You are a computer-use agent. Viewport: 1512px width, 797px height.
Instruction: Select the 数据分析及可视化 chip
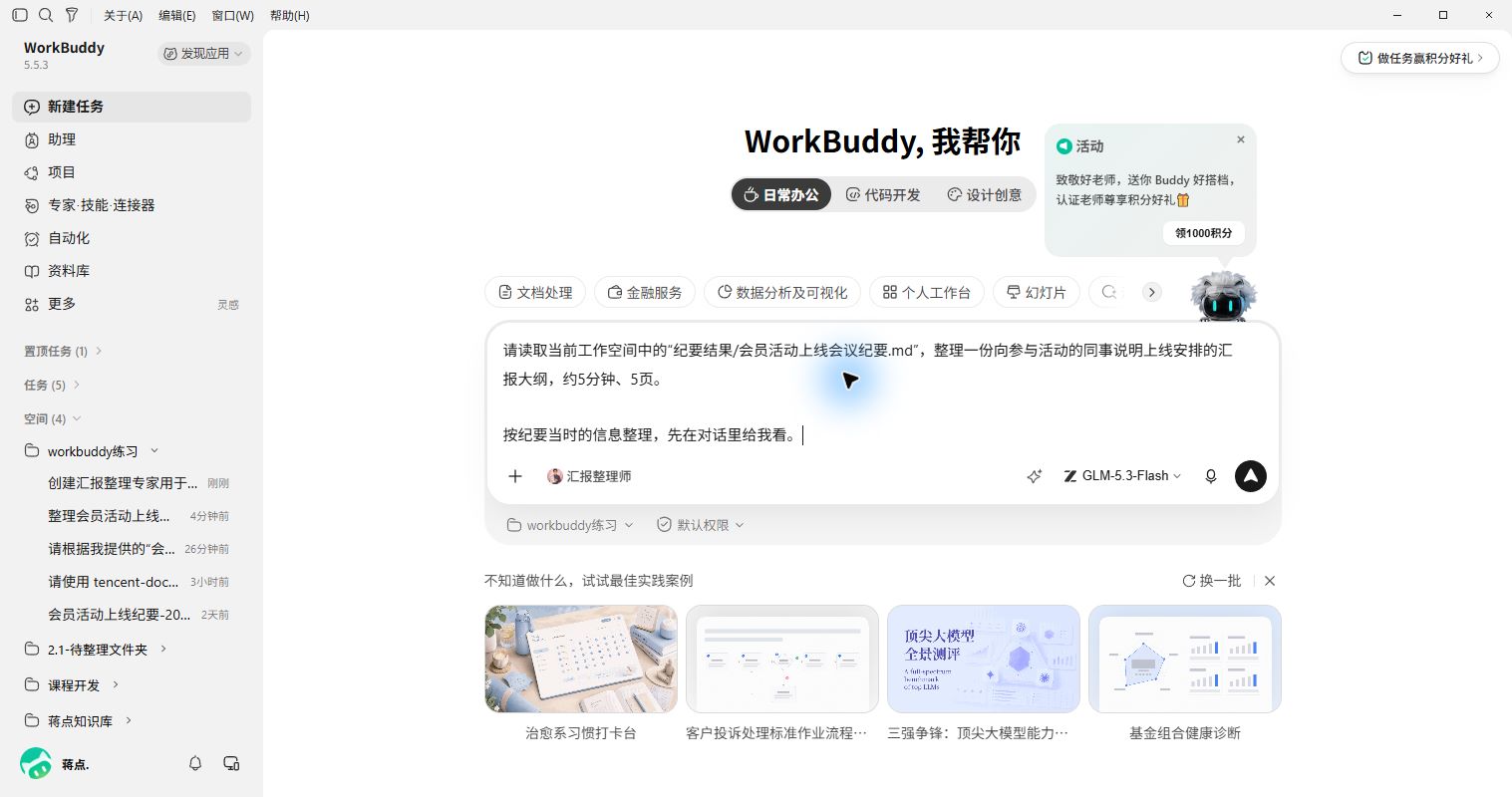click(x=781, y=293)
